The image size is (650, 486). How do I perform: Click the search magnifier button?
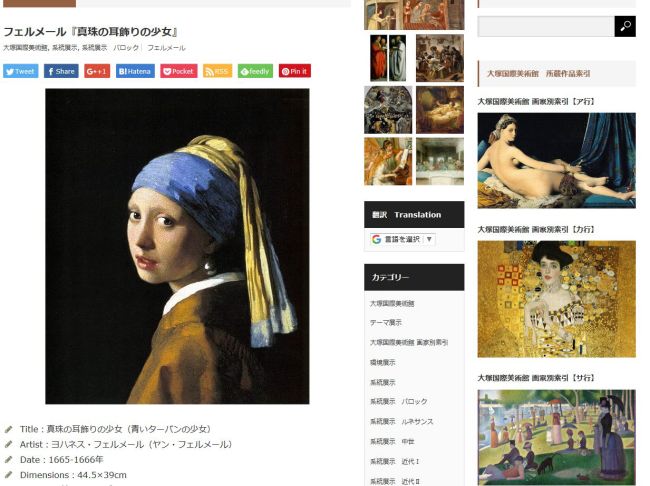[x=625, y=26]
